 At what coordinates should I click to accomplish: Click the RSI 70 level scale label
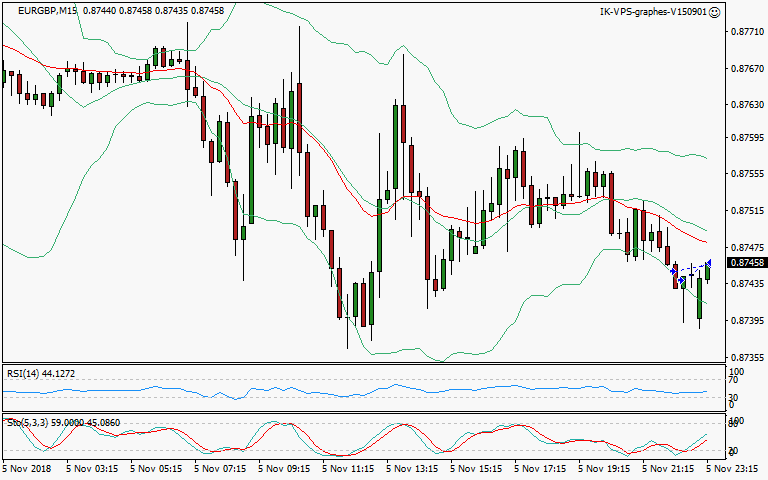(733, 380)
